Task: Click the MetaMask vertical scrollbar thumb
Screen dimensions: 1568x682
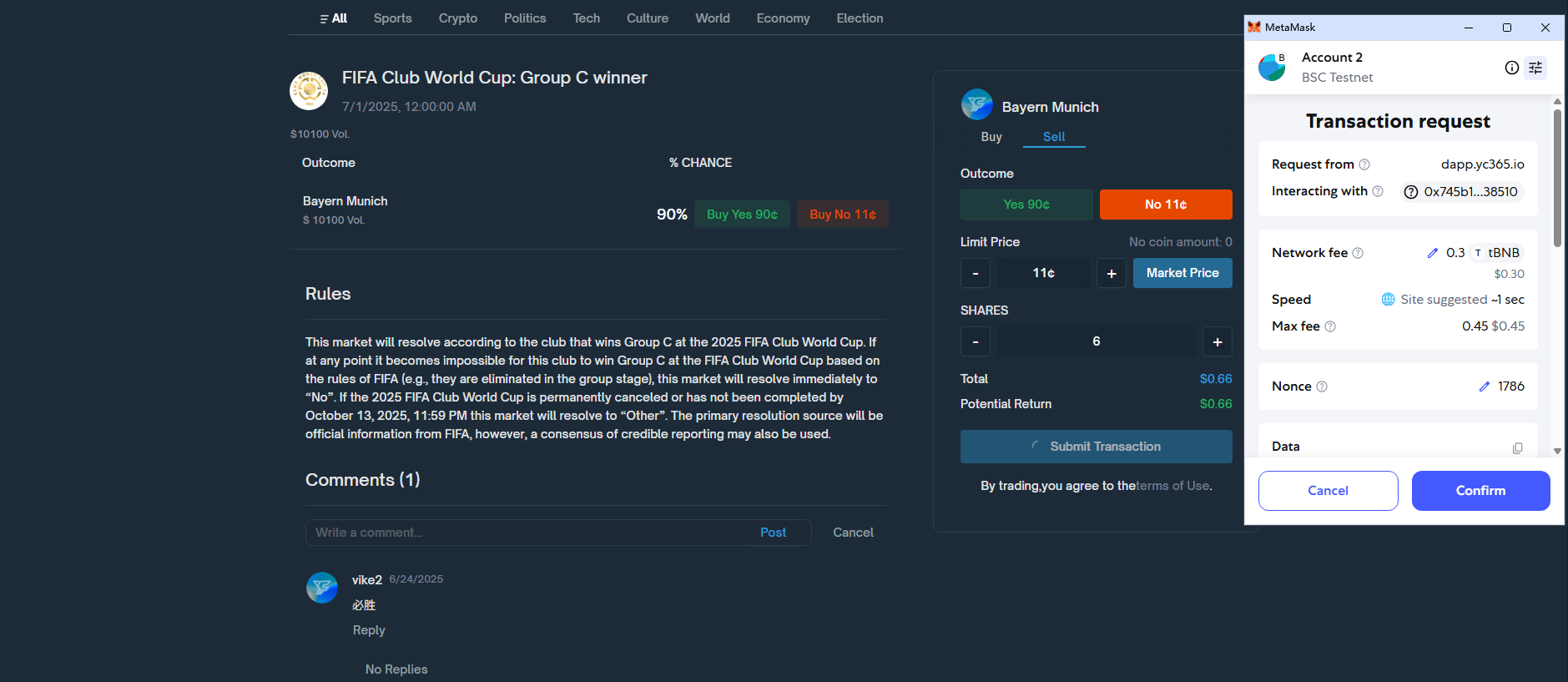Action: 1557,178
